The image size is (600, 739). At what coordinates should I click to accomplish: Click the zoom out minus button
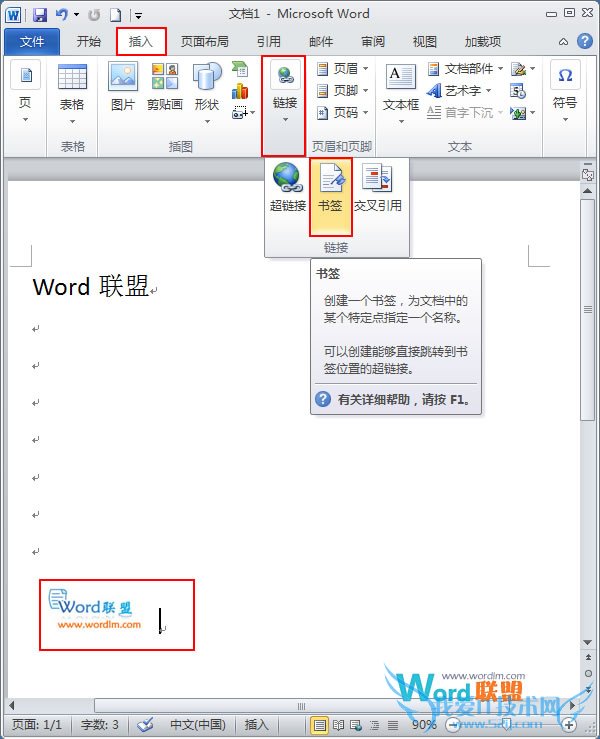452,724
